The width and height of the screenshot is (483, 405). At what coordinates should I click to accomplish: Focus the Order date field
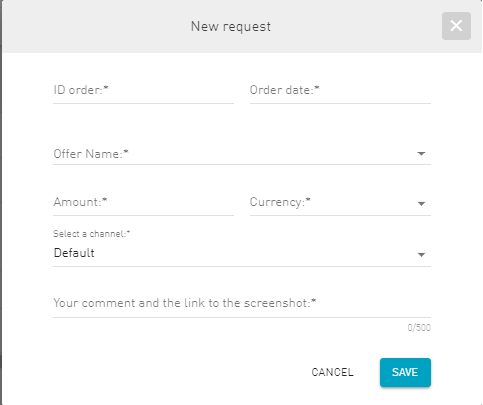click(340, 90)
